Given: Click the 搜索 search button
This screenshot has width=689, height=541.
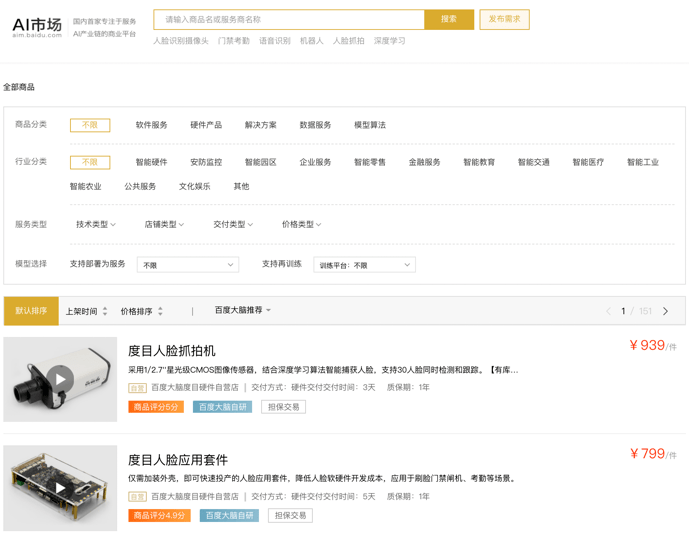Looking at the screenshot, I should (449, 19).
